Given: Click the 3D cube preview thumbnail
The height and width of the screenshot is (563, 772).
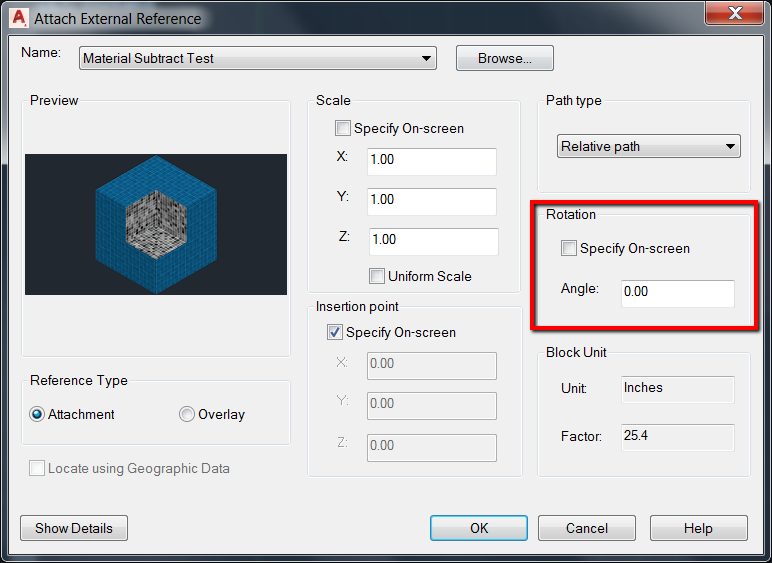Looking at the screenshot, I should (x=156, y=224).
